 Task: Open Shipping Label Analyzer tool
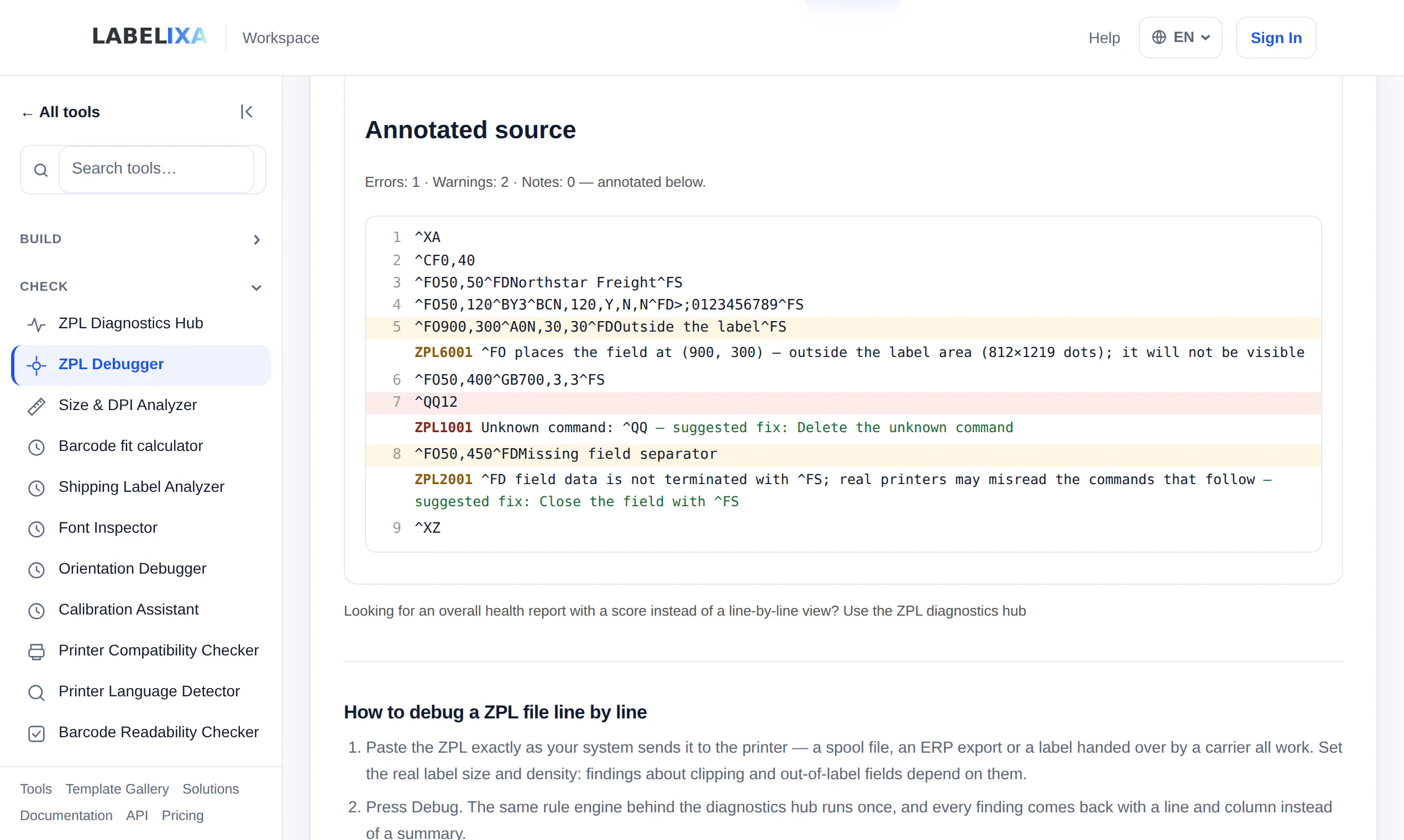coord(142,487)
